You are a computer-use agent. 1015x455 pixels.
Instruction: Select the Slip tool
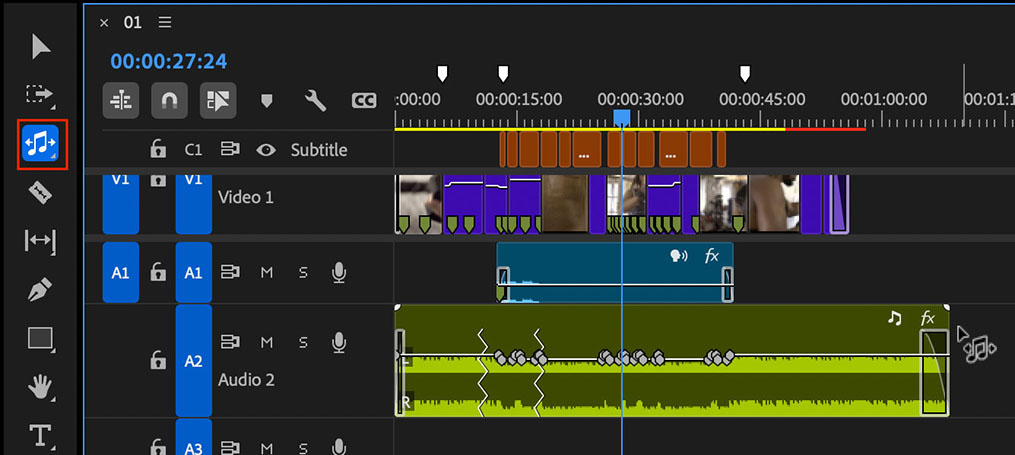tap(40, 241)
